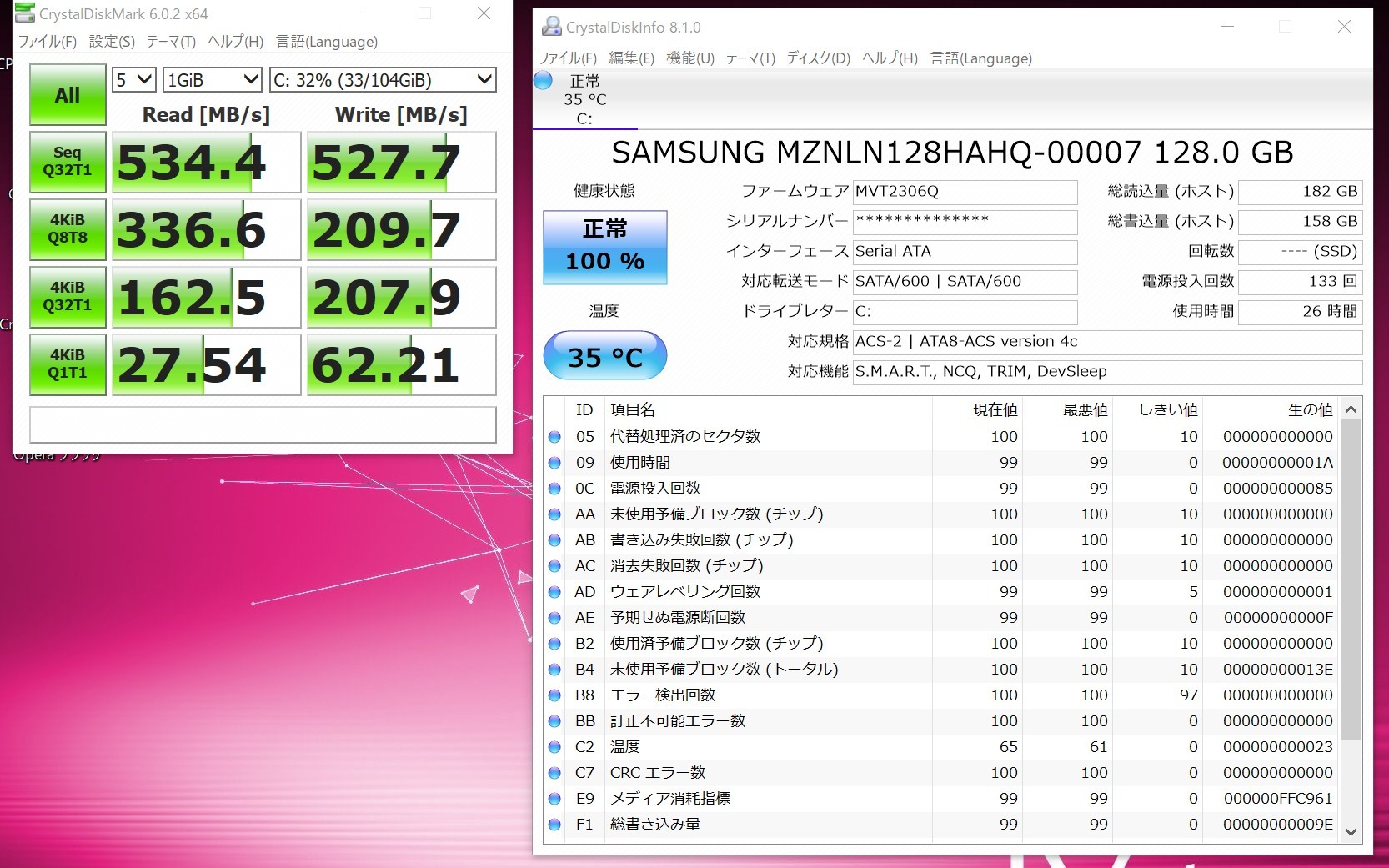
Task: Click the 35 °C temperature button
Action: click(605, 356)
